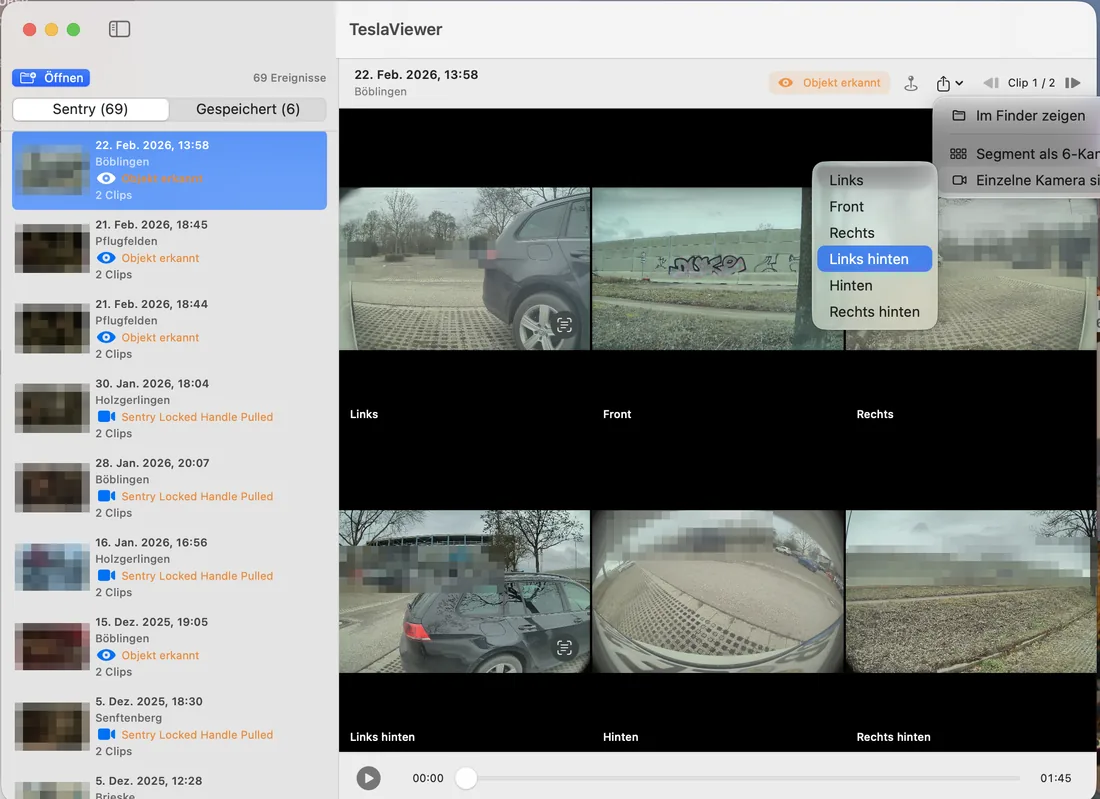1100x799 pixels.
Task: Choose Segment als 6-Kamera export entry
Action: (x=1019, y=154)
